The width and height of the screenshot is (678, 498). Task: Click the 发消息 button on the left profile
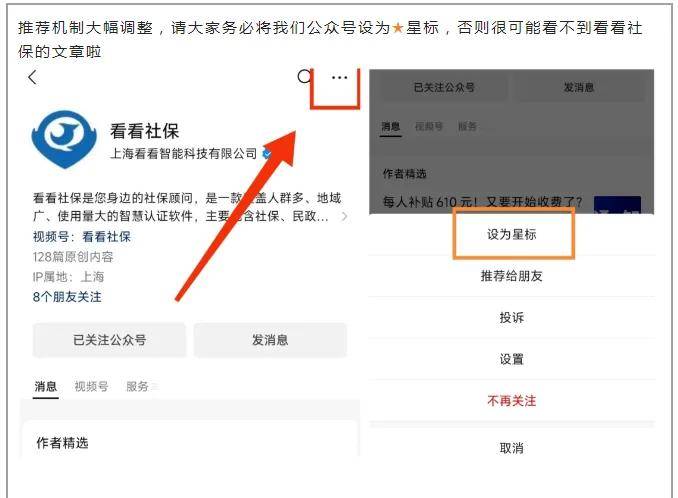(x=270, y=340)
